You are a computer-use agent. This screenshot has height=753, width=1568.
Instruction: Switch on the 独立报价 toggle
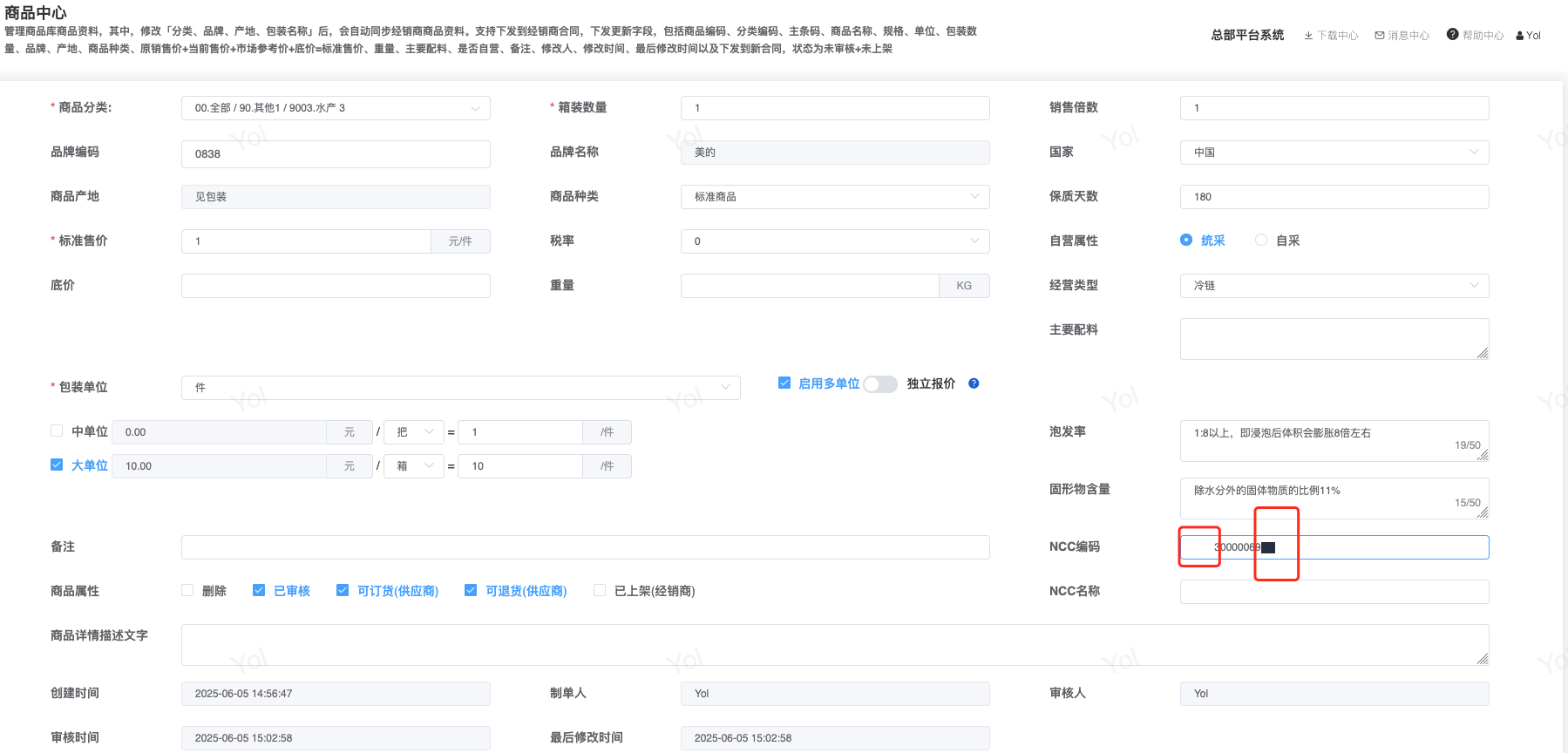880,384
